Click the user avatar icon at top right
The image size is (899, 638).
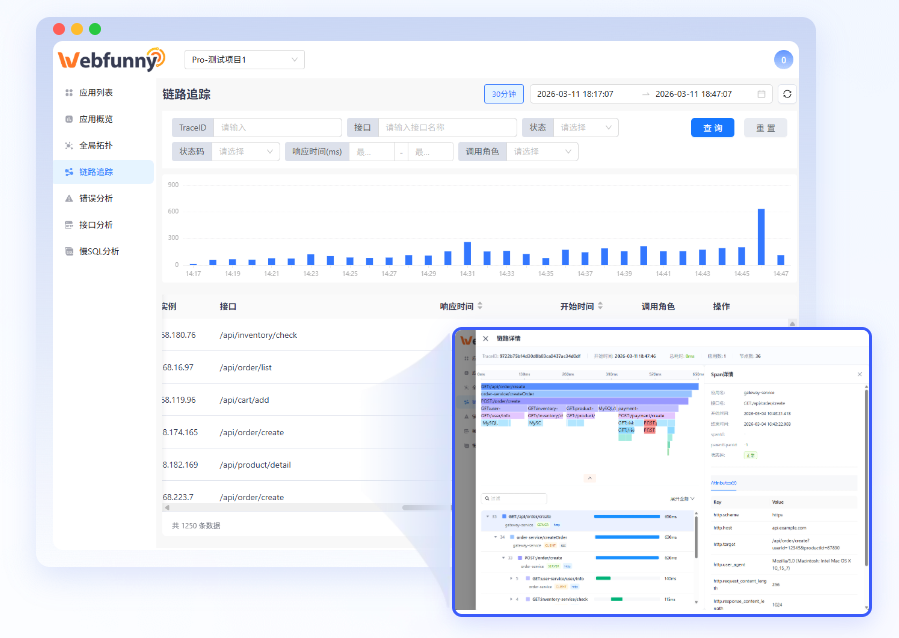click(783, 60)
